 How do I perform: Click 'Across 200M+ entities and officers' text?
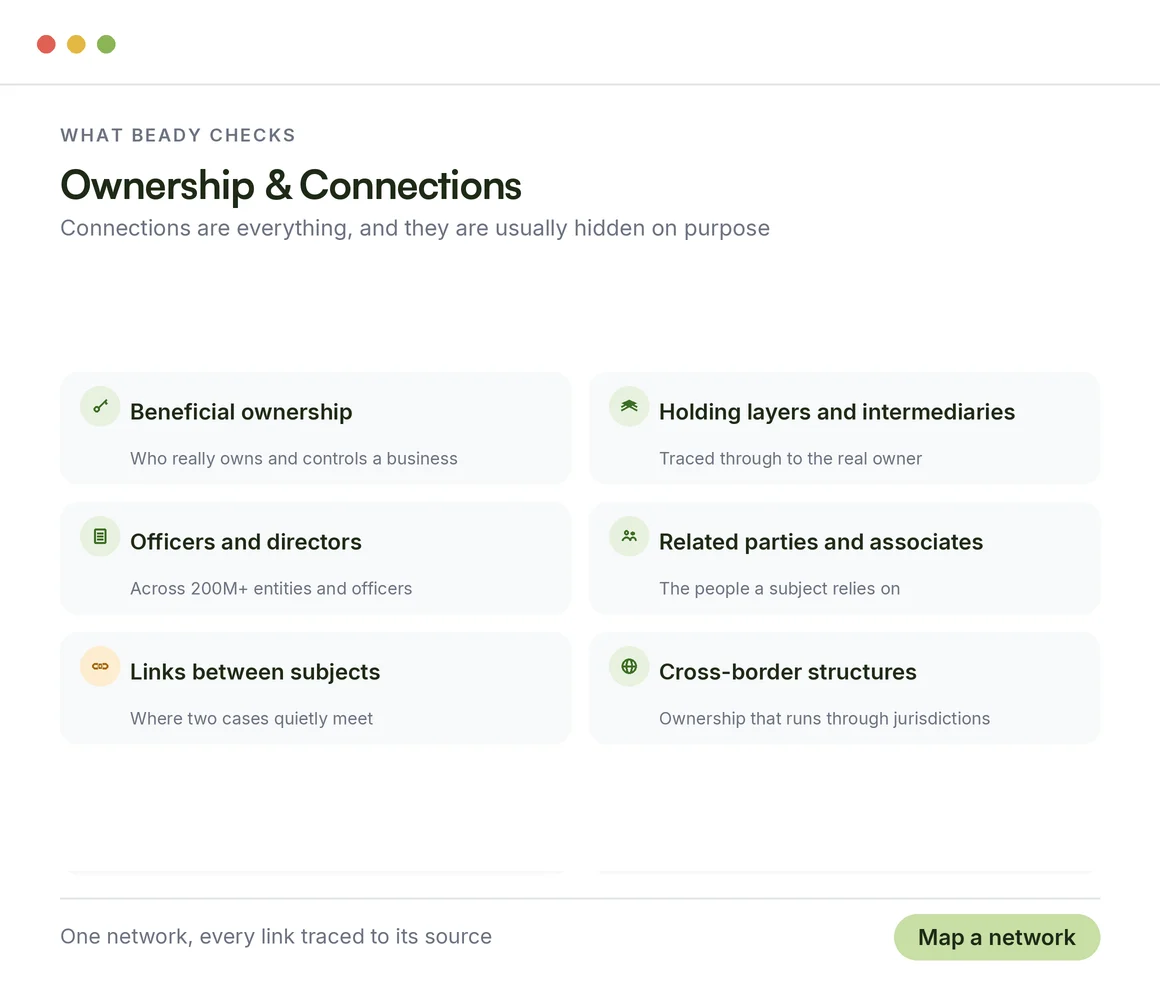(x=271, y=589)
